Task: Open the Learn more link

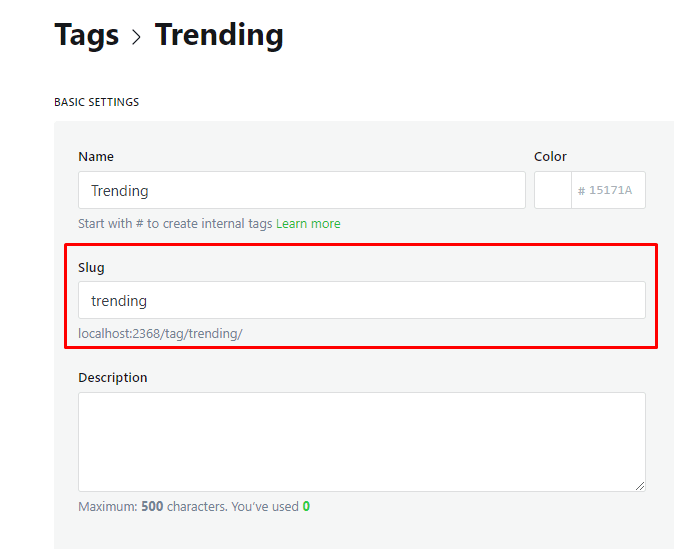Action: [308, 224]
